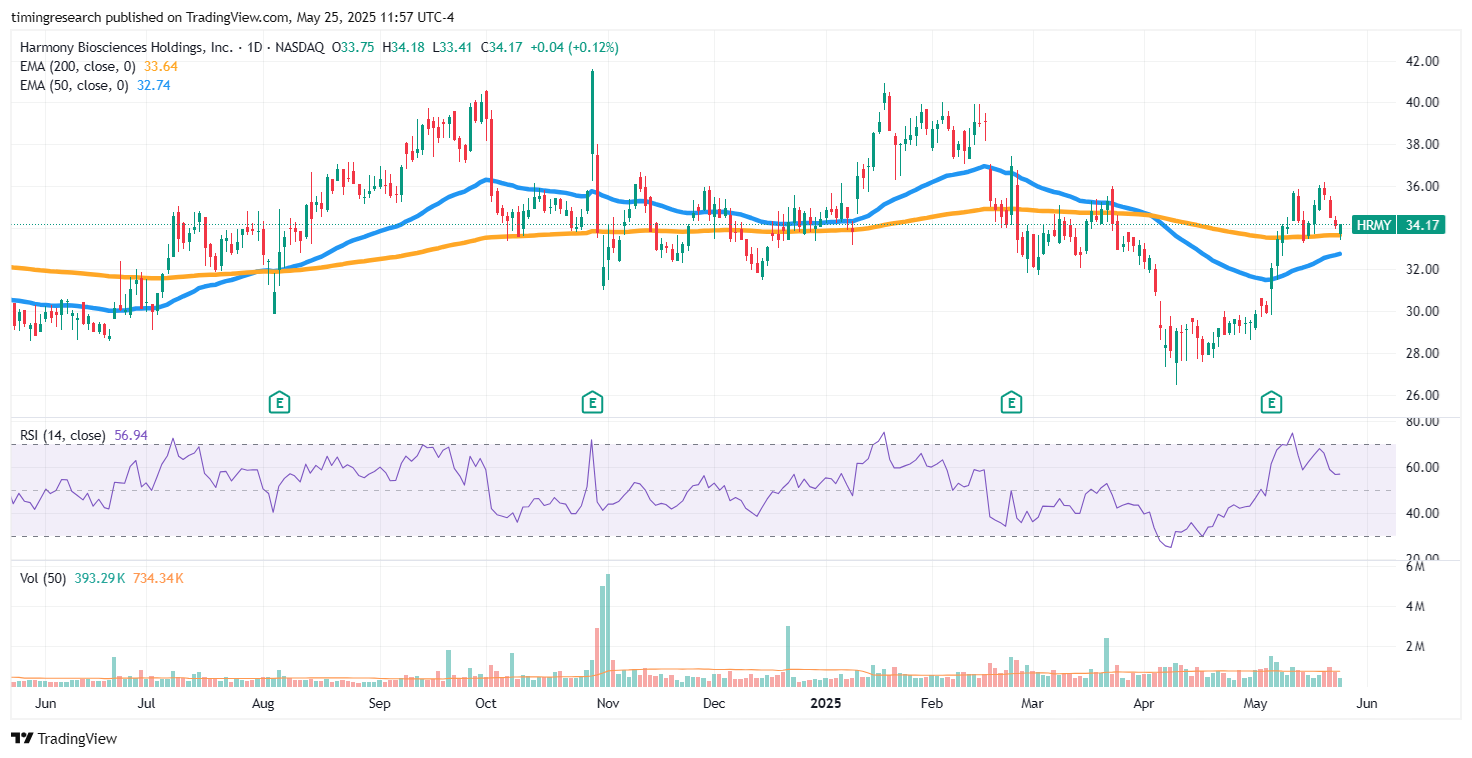
Task: Click the earnings E marker above May
Action: point(1271,403)
